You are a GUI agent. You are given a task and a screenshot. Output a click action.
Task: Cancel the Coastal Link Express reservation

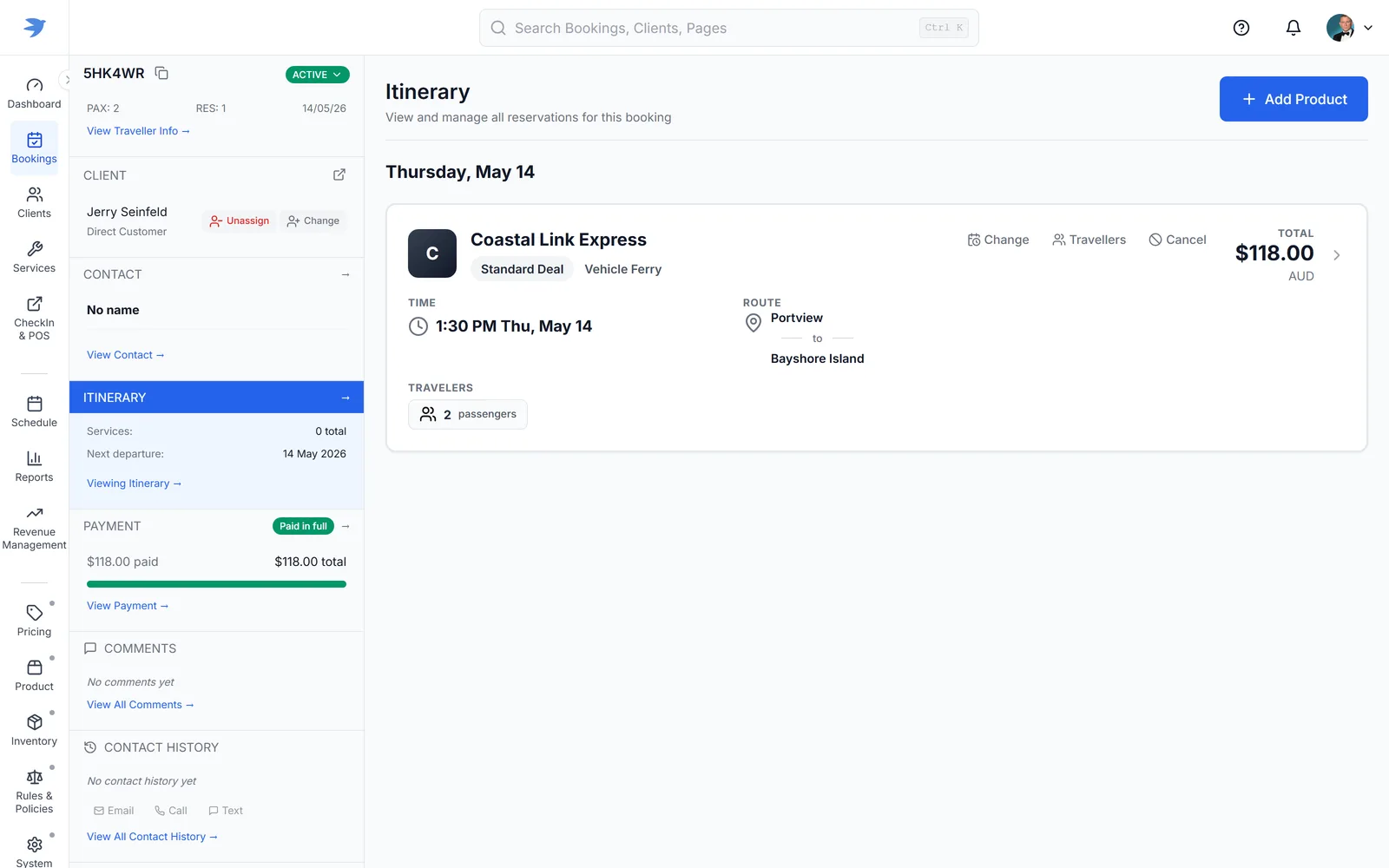click(x=1177, y=240)
